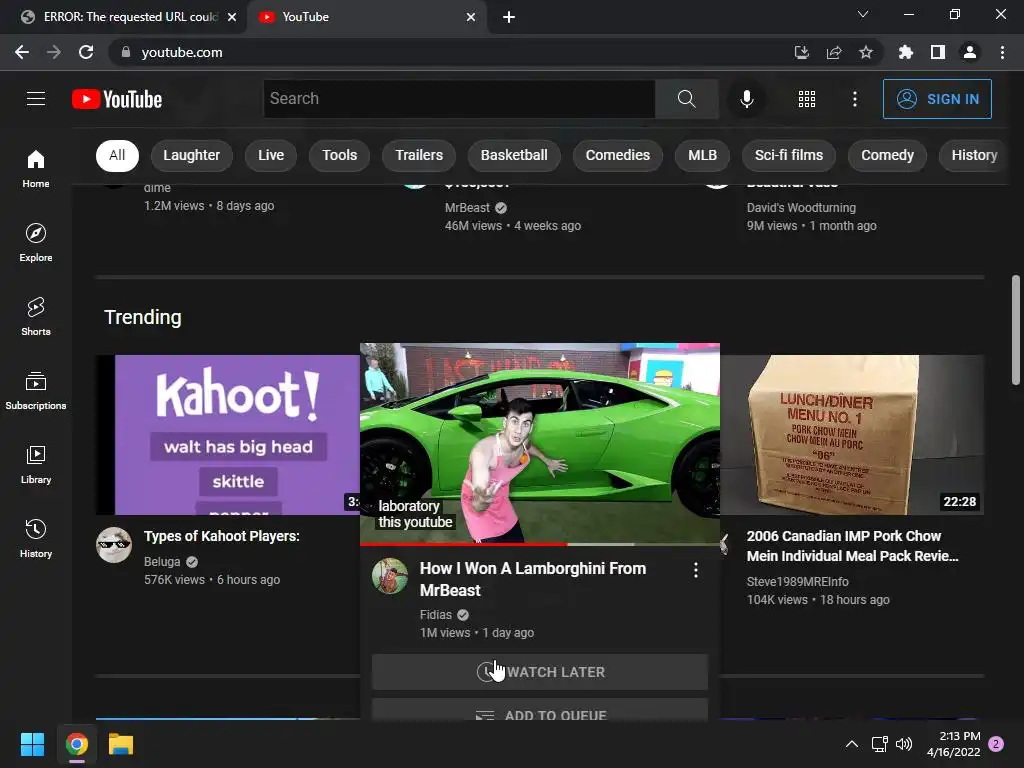Screen dimensions: 1024x768
Task: Click Beluga channel avatar
Action: click(x=114, y=545)
